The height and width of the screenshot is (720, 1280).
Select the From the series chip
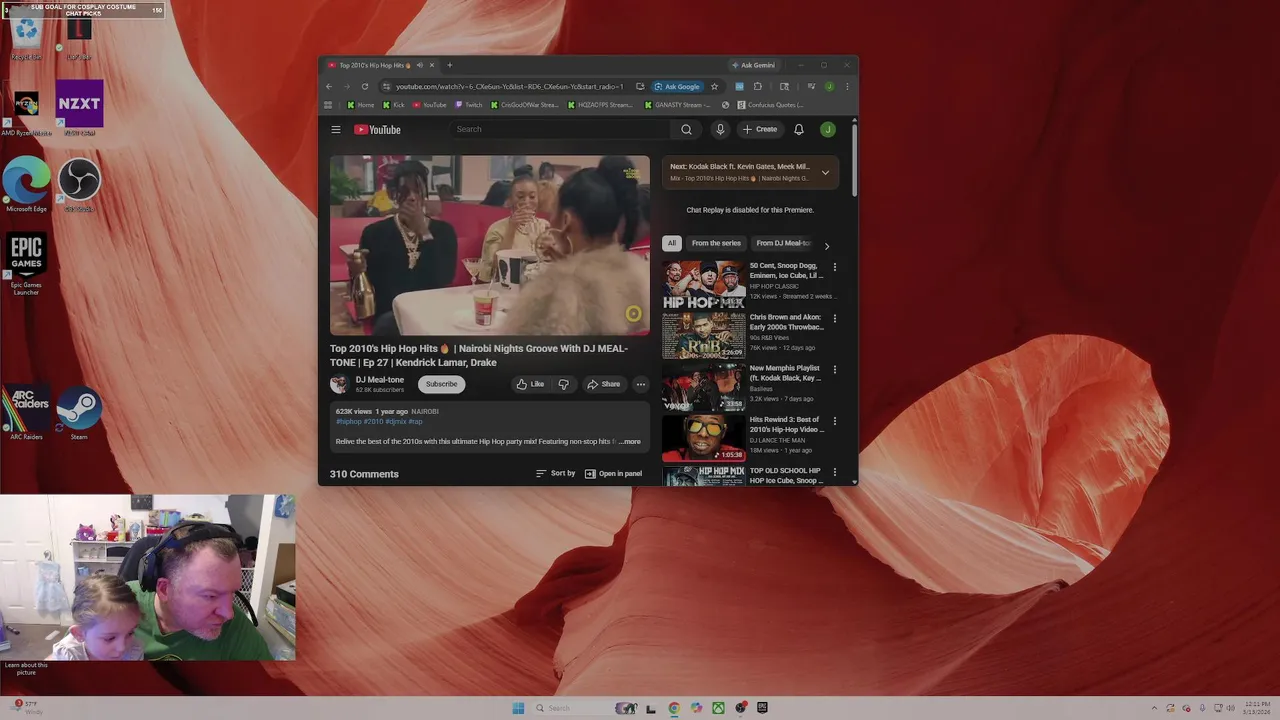coord(716,243)
